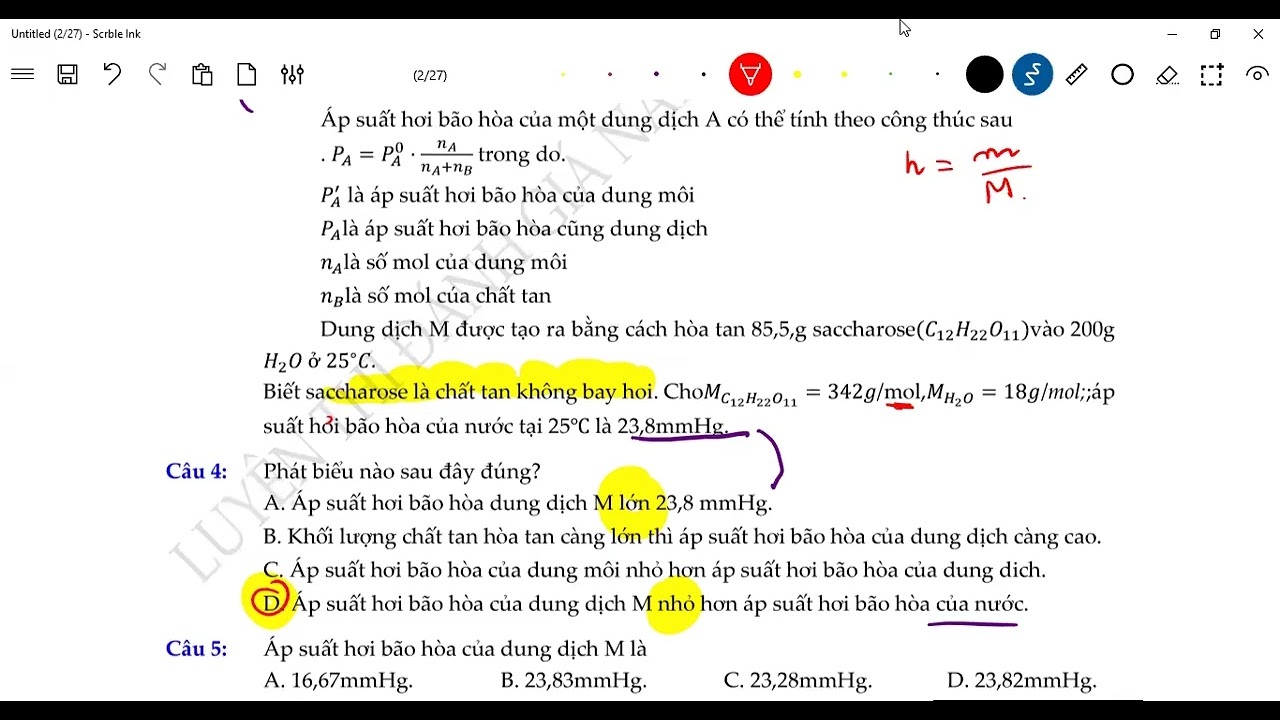
Task: Paste from the clipboard icon
Action: 202,74
